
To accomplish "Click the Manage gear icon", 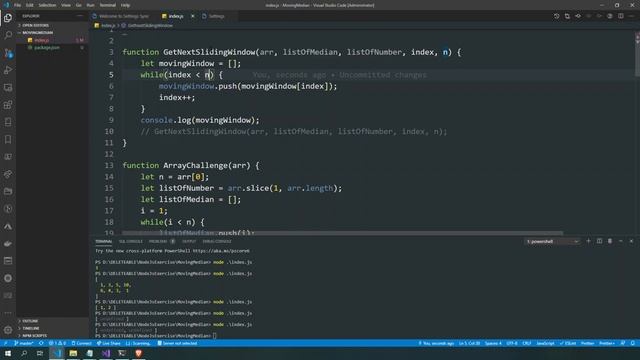I will tap(8, 329).
